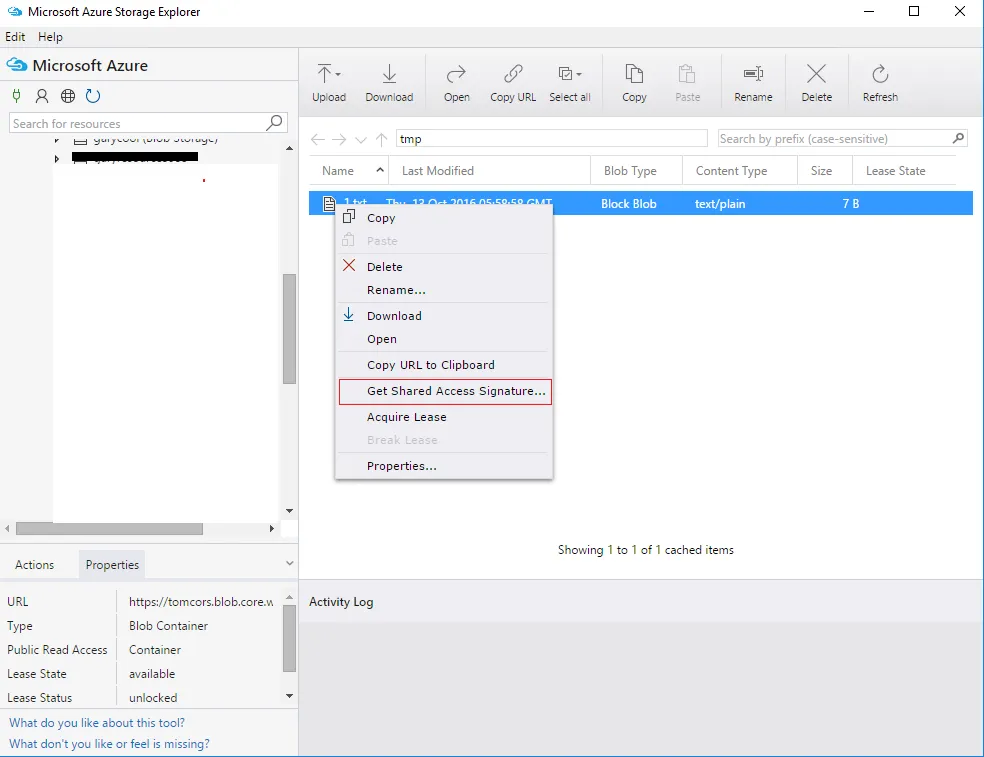Click the Copy toolbar icon
Screen dimensions: 984x757
point(634,74)
